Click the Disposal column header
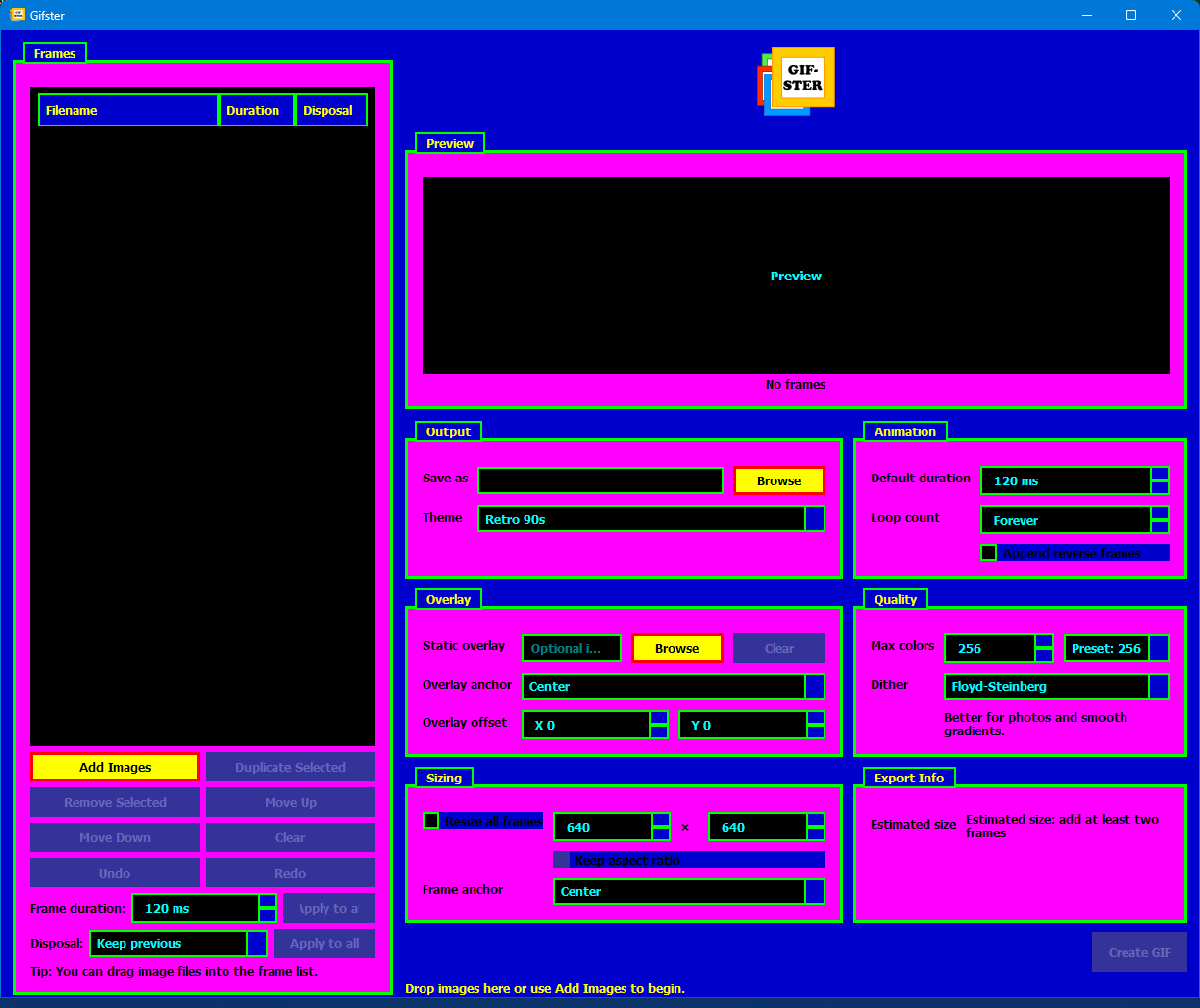Image resolution: width=1200 pixels, height=1008 pixels. pyautogui.click(x=331, y=110)
